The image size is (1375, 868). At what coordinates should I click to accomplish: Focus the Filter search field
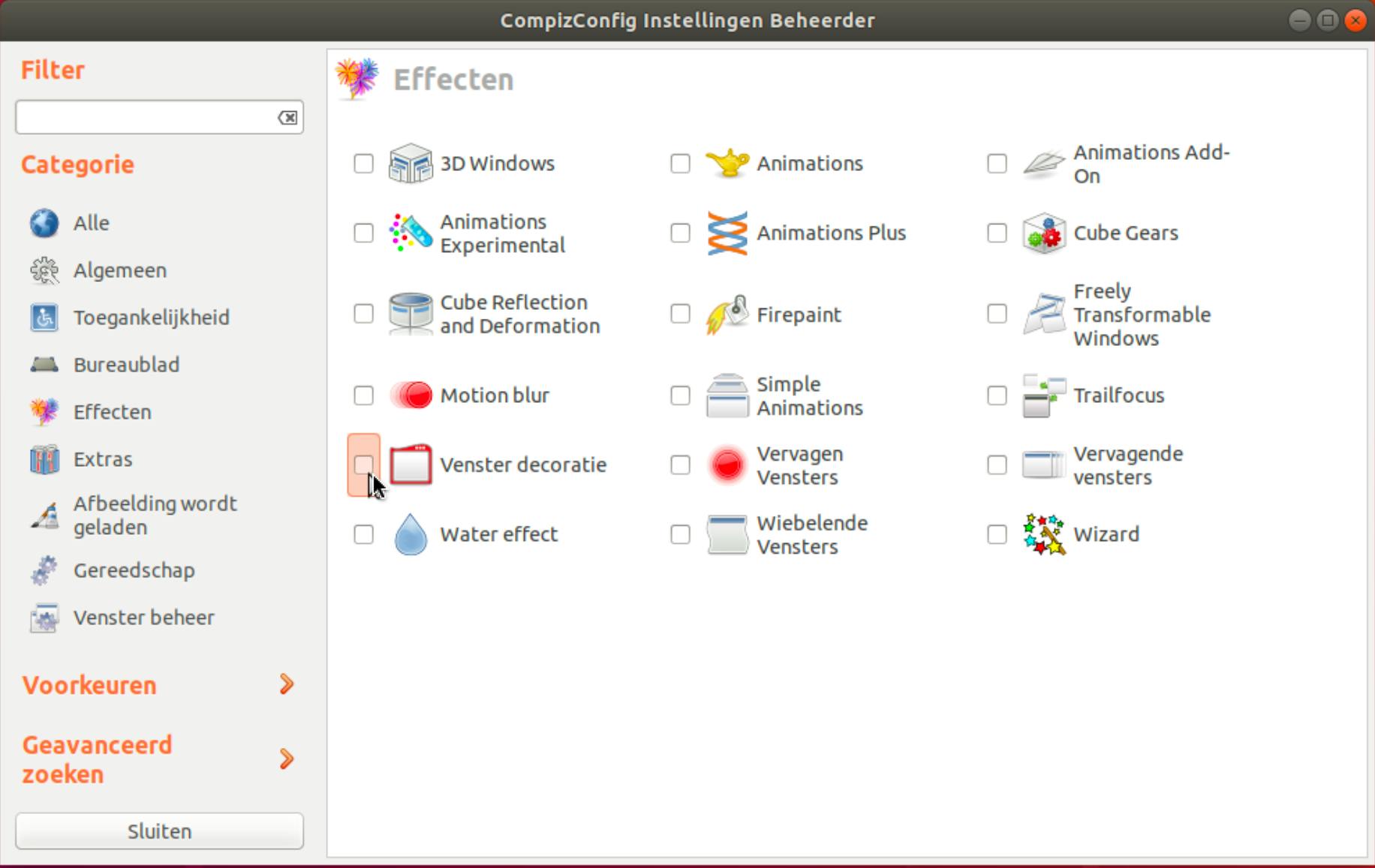coord(159,118)
